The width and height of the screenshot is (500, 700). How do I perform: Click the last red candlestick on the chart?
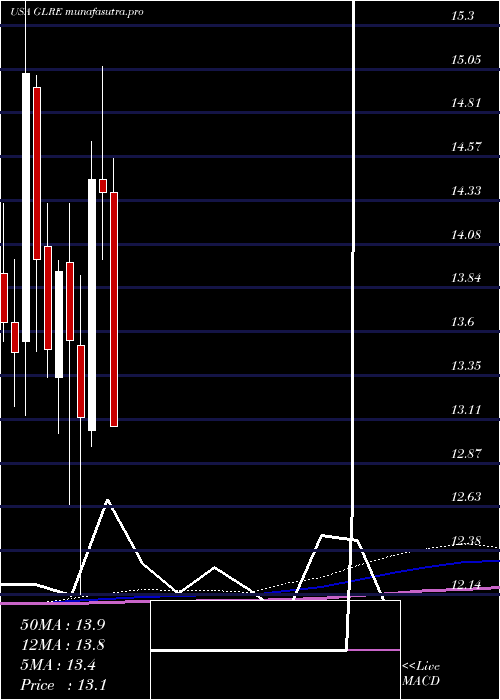pyautogui.click(x=114, y=309)
